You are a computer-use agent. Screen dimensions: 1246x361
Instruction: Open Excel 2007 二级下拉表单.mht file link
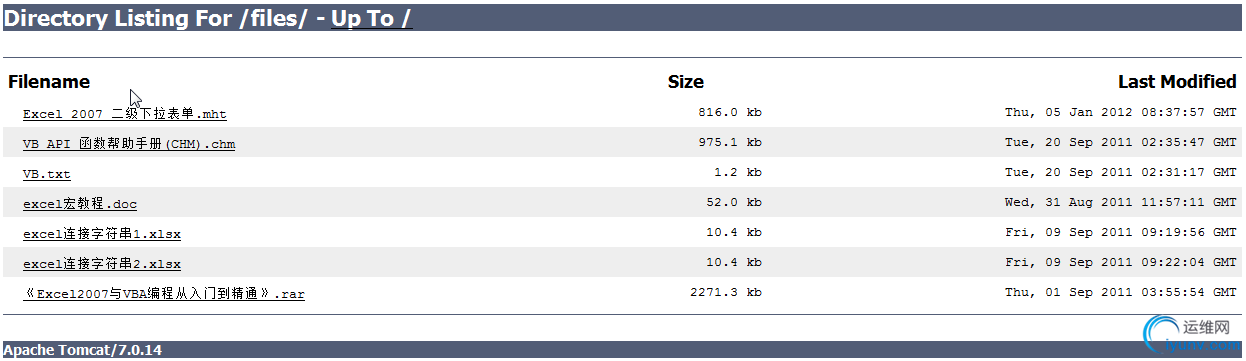124,114
